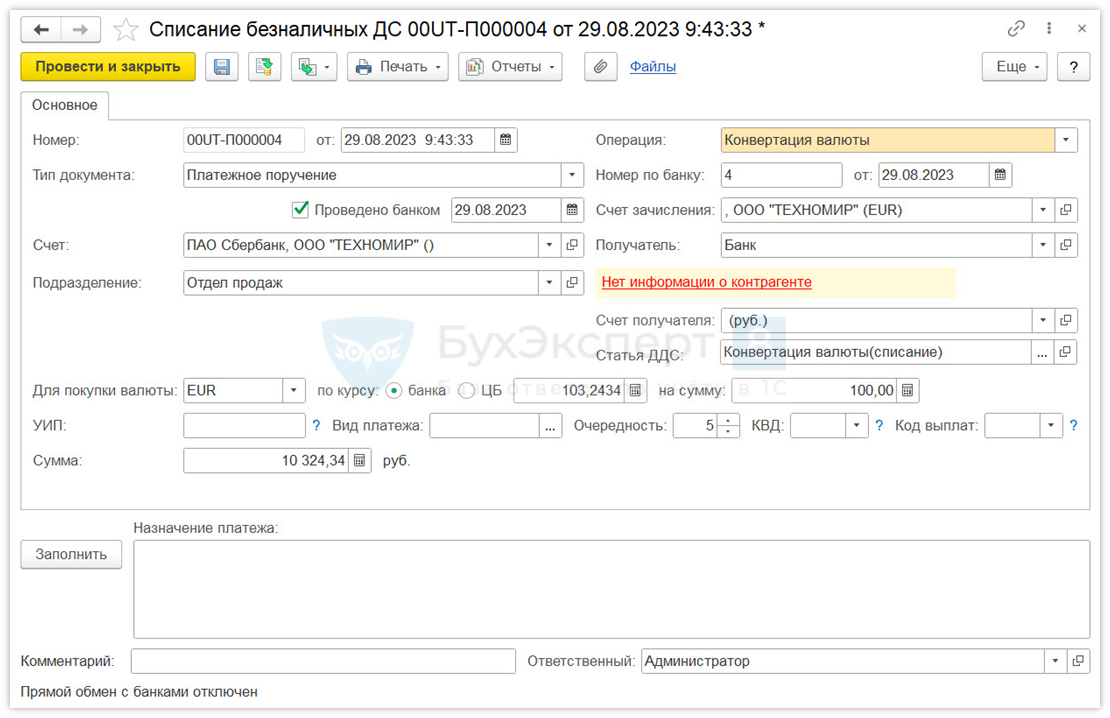
Task: Click the Номер по банку field
Action: 782,175
